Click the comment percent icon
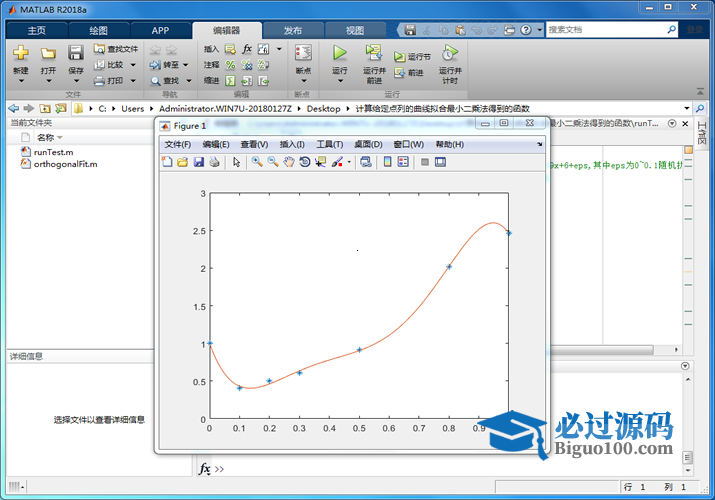Viewport: 715px width, 500px height. click(231, 65)
